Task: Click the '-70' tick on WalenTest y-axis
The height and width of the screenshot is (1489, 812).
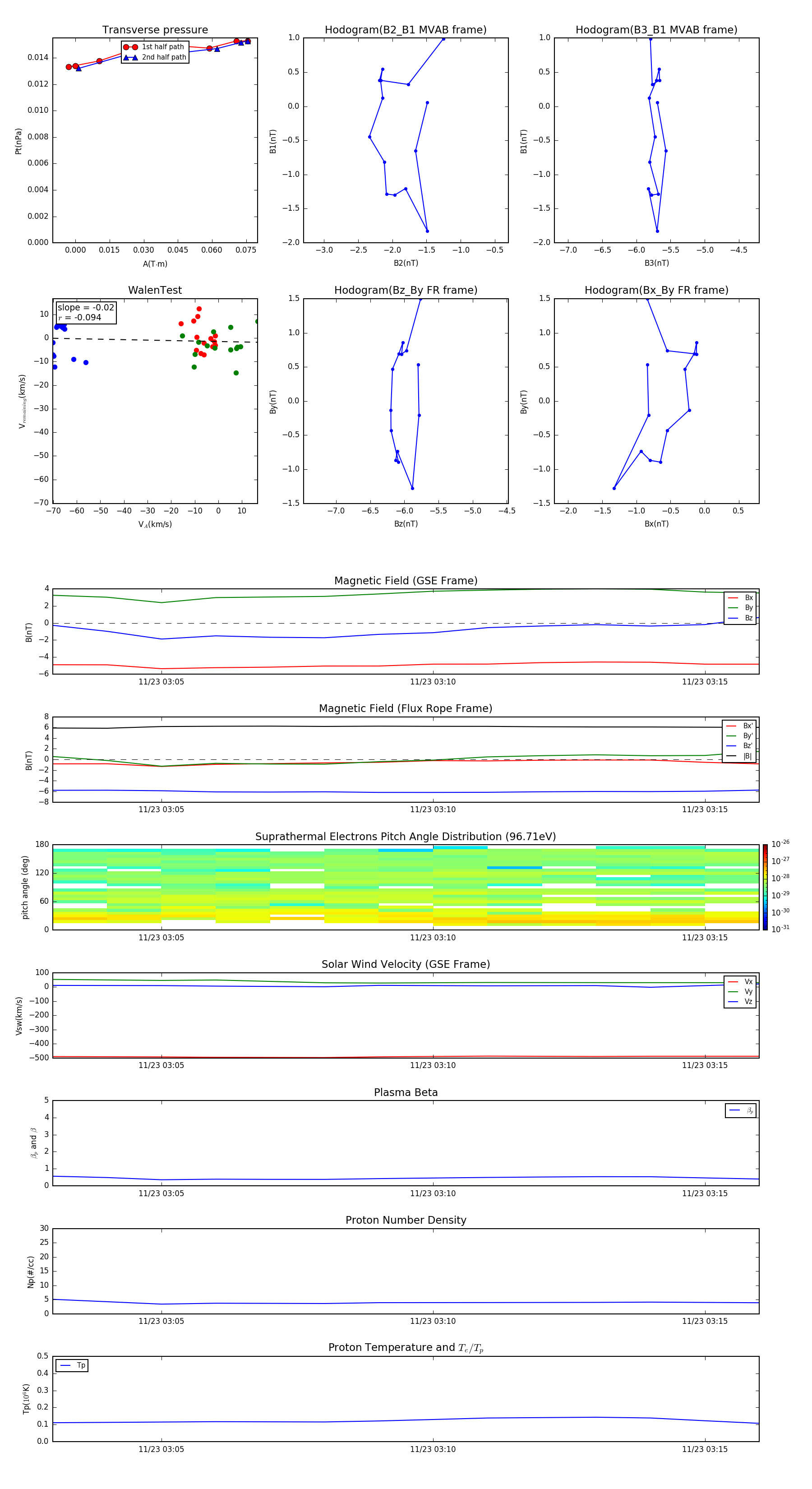Action: (41, 503)
